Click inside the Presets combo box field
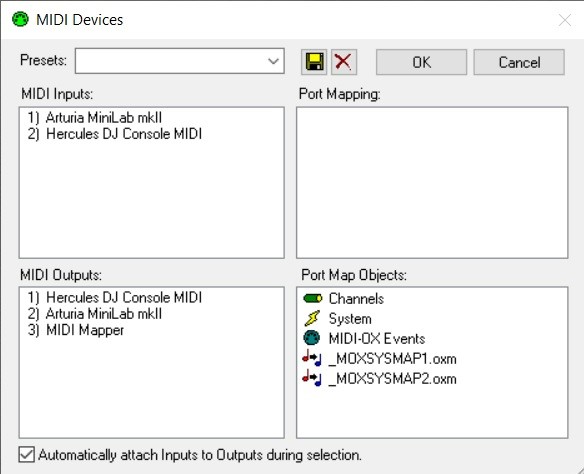Viewport: 584px width, 474px height. pos(180,61)
